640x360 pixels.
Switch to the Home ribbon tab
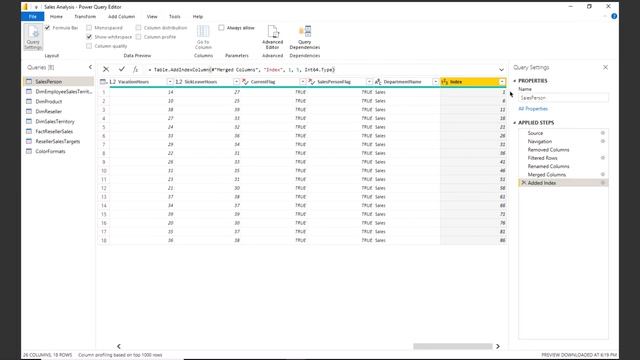[56, 17]
